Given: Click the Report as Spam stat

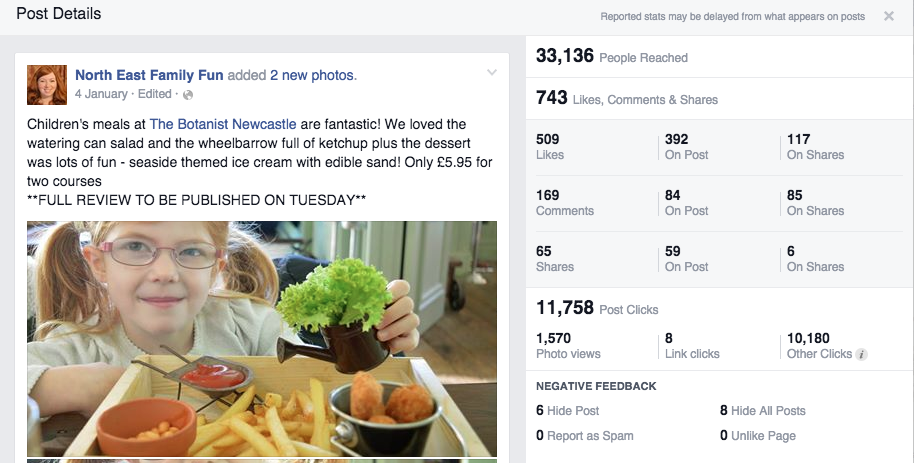Looking at the screenshot, I should pos(584,436).
